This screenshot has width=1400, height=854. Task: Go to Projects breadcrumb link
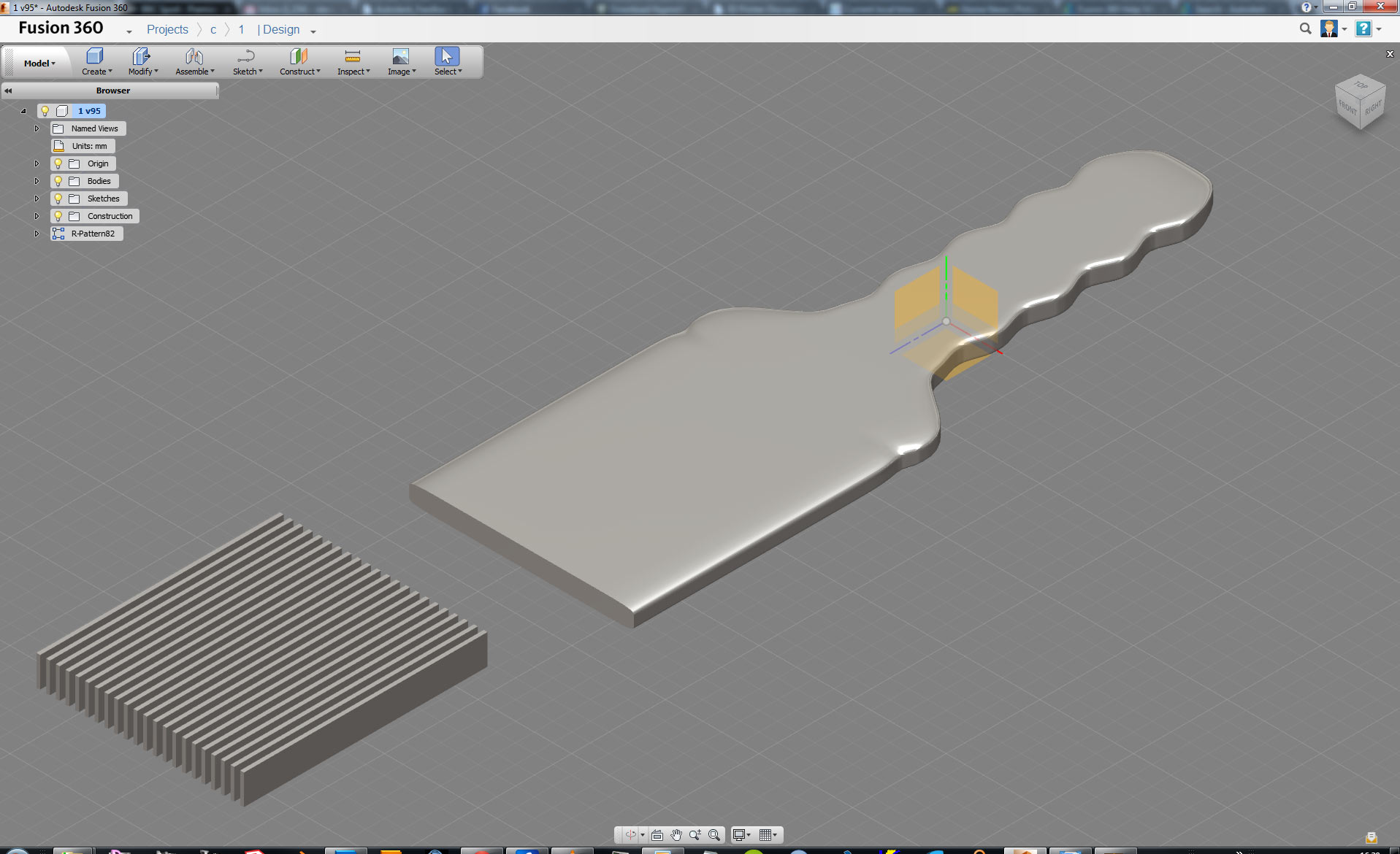[167, 29]
